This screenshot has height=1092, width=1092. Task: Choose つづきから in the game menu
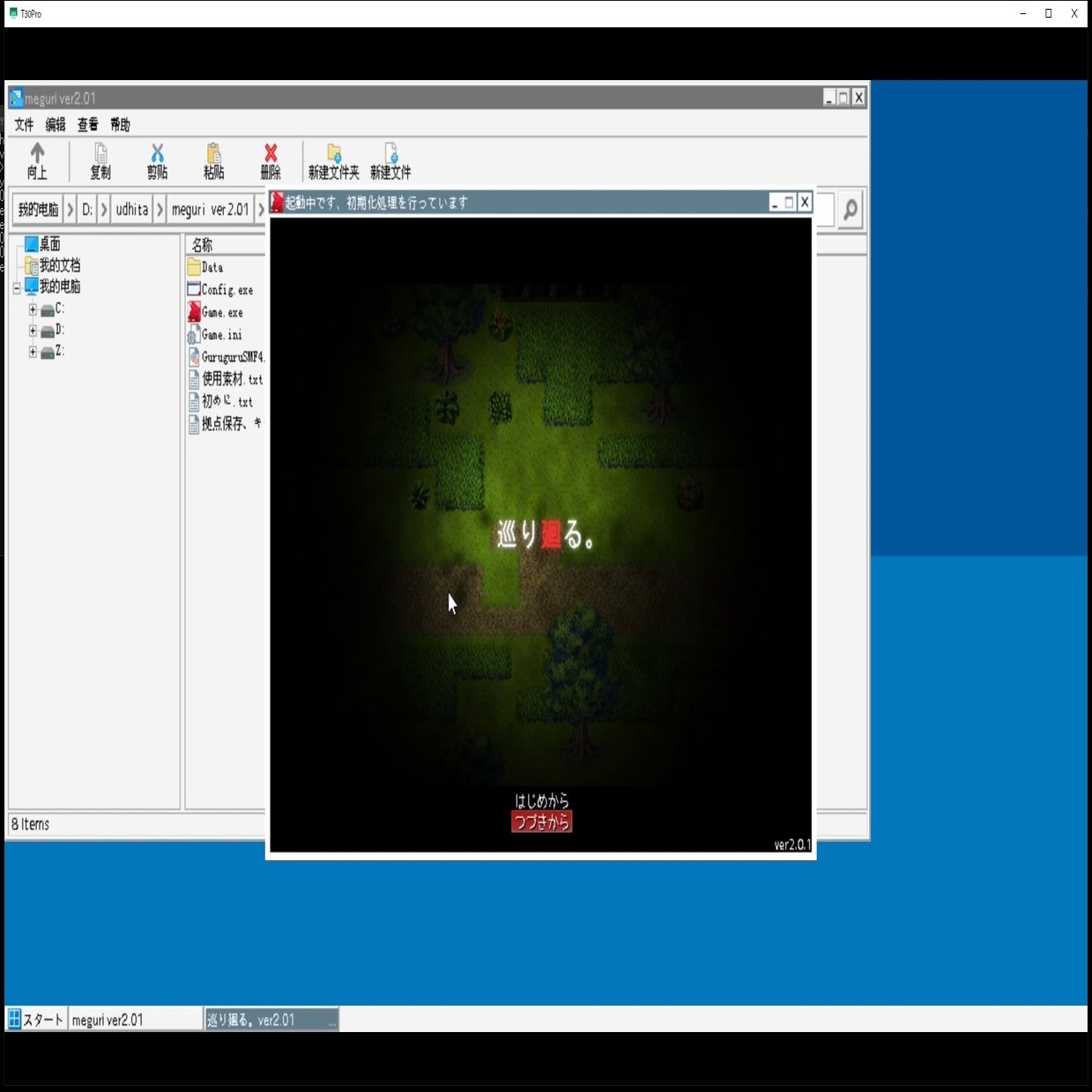(x=541, y=821)
